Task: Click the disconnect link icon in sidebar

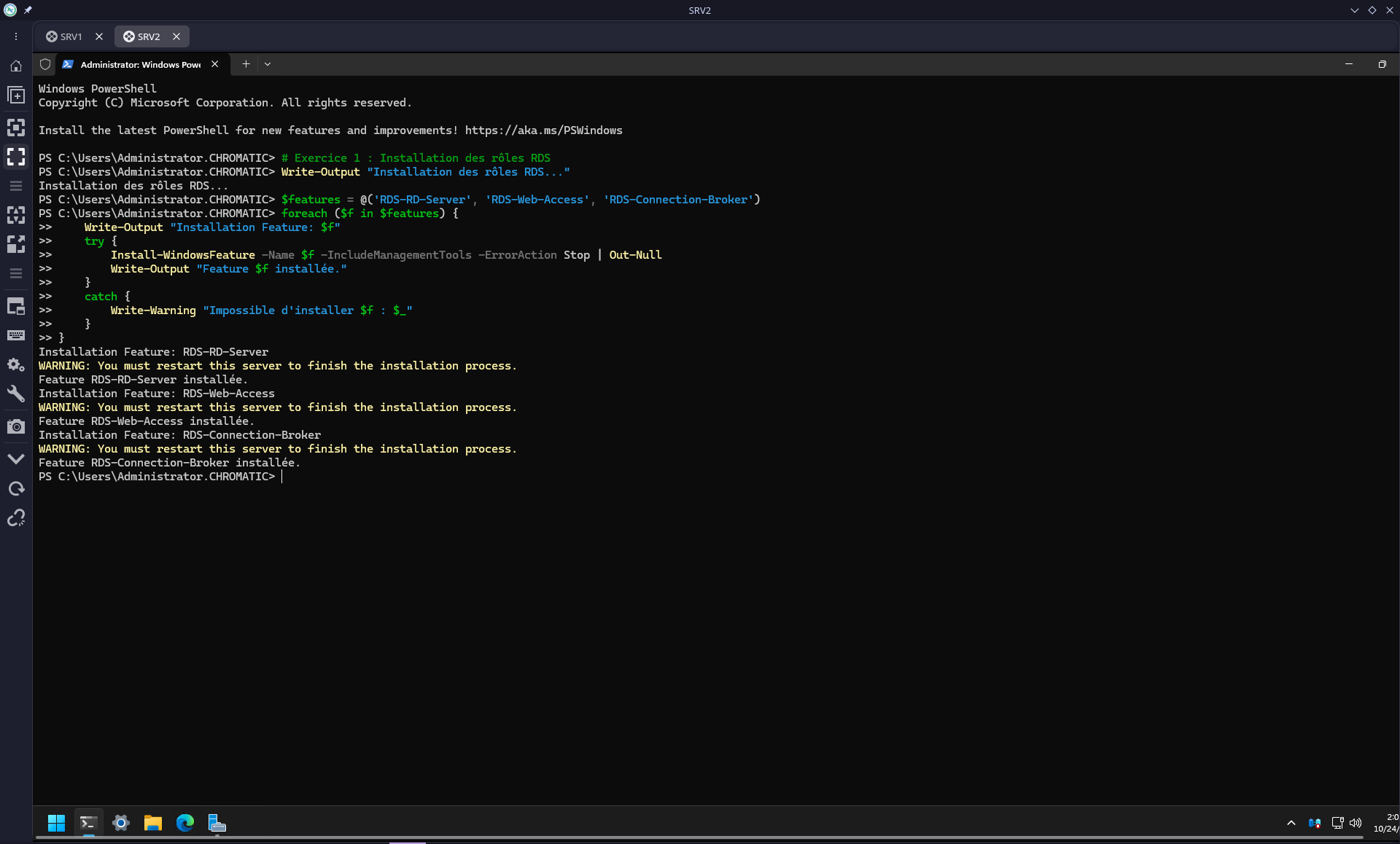Action: click(16, 517)
